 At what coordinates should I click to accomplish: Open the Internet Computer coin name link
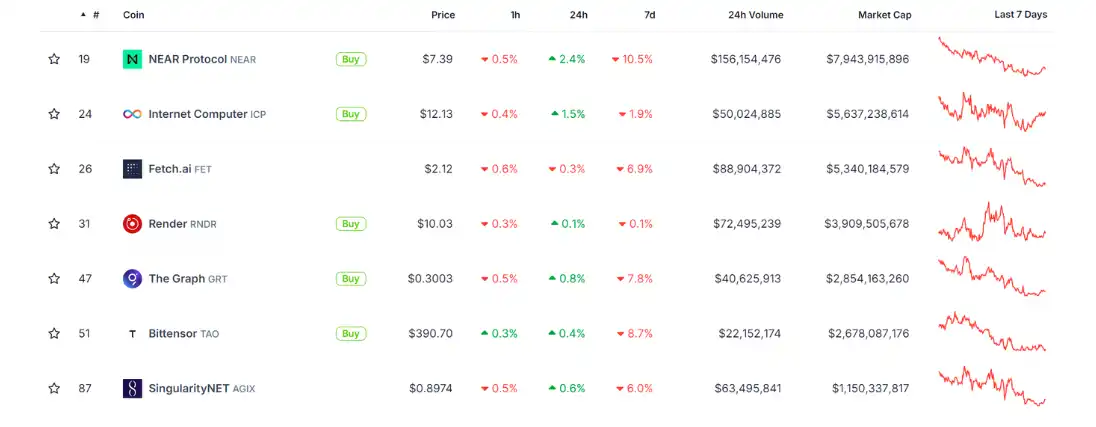197,114
